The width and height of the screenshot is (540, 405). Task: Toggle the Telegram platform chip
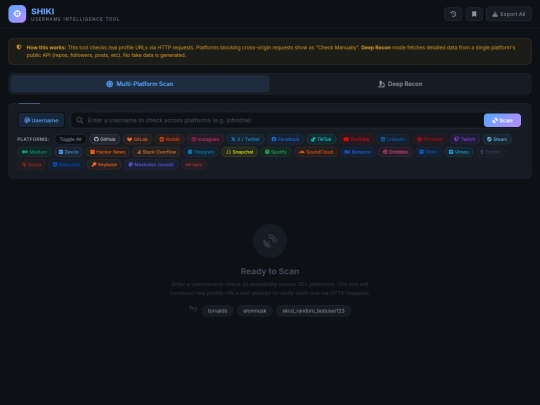[x=201, y=152]
